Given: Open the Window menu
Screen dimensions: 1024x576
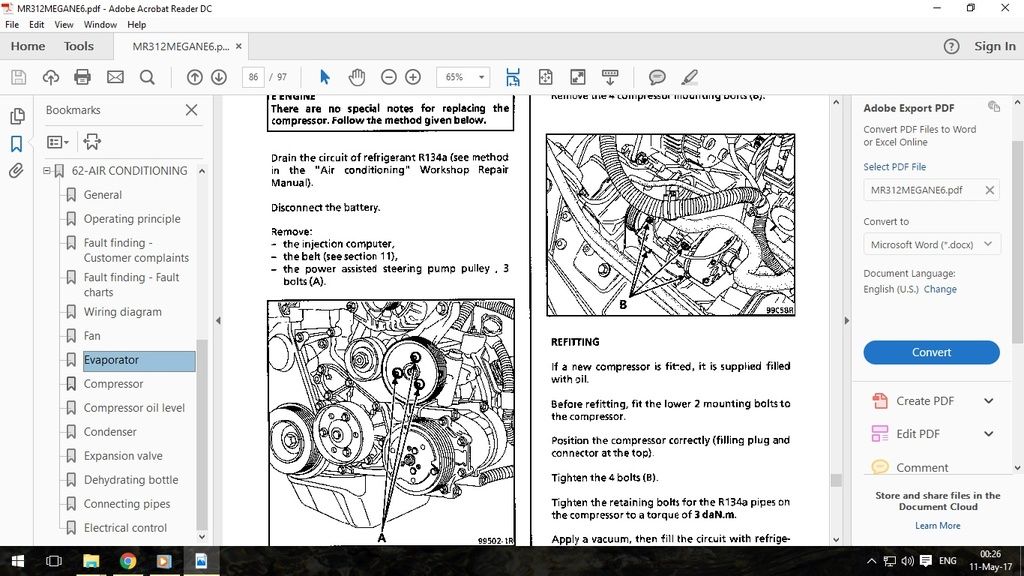Looking at the screenshot, I should point(100,25).
